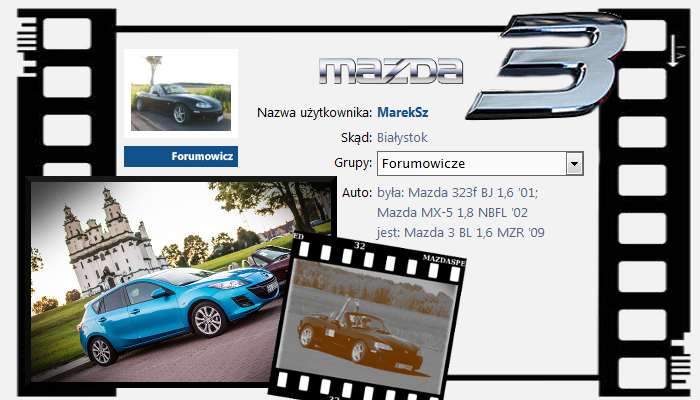700x400 pixels.
Task: Select the text 'była: Mazda 323f BJ 1,6 '01;'
Action: tap(458, 192)
